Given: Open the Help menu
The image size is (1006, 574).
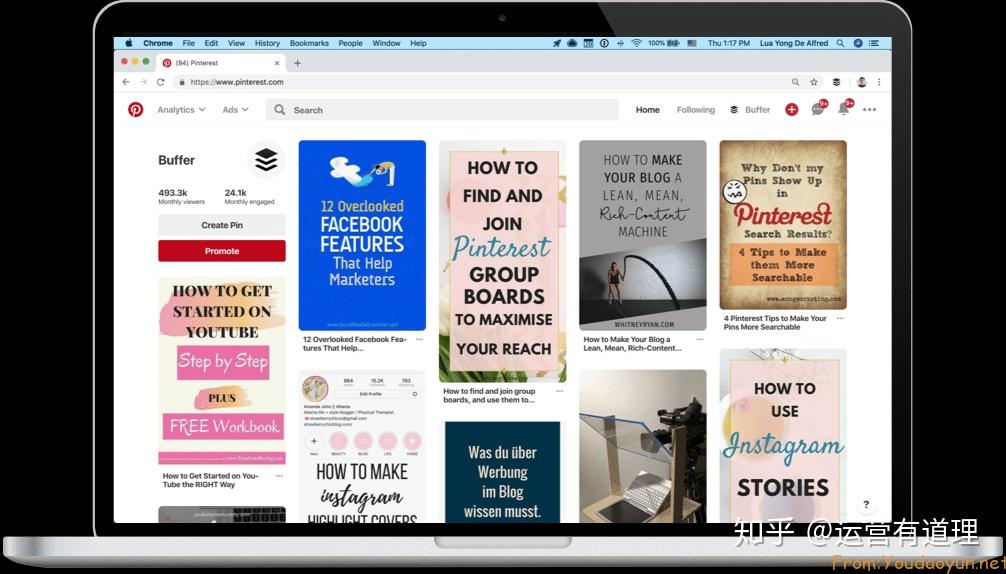Looking at the screenshot, I should click(418, 43).
